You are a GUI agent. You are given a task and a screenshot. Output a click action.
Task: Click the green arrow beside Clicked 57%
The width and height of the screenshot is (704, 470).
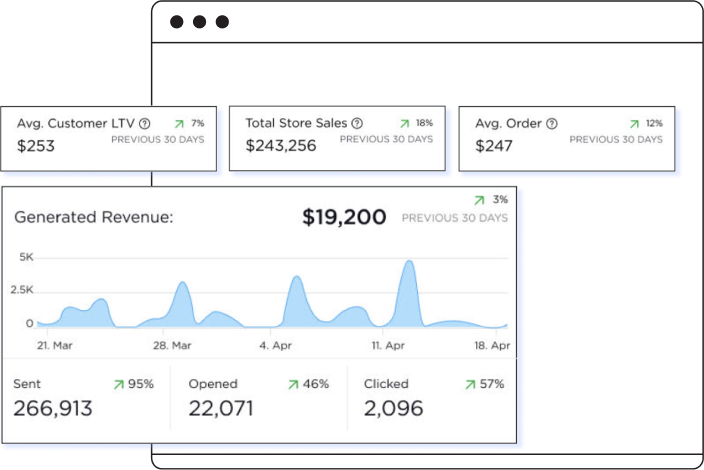click(470, 384)
